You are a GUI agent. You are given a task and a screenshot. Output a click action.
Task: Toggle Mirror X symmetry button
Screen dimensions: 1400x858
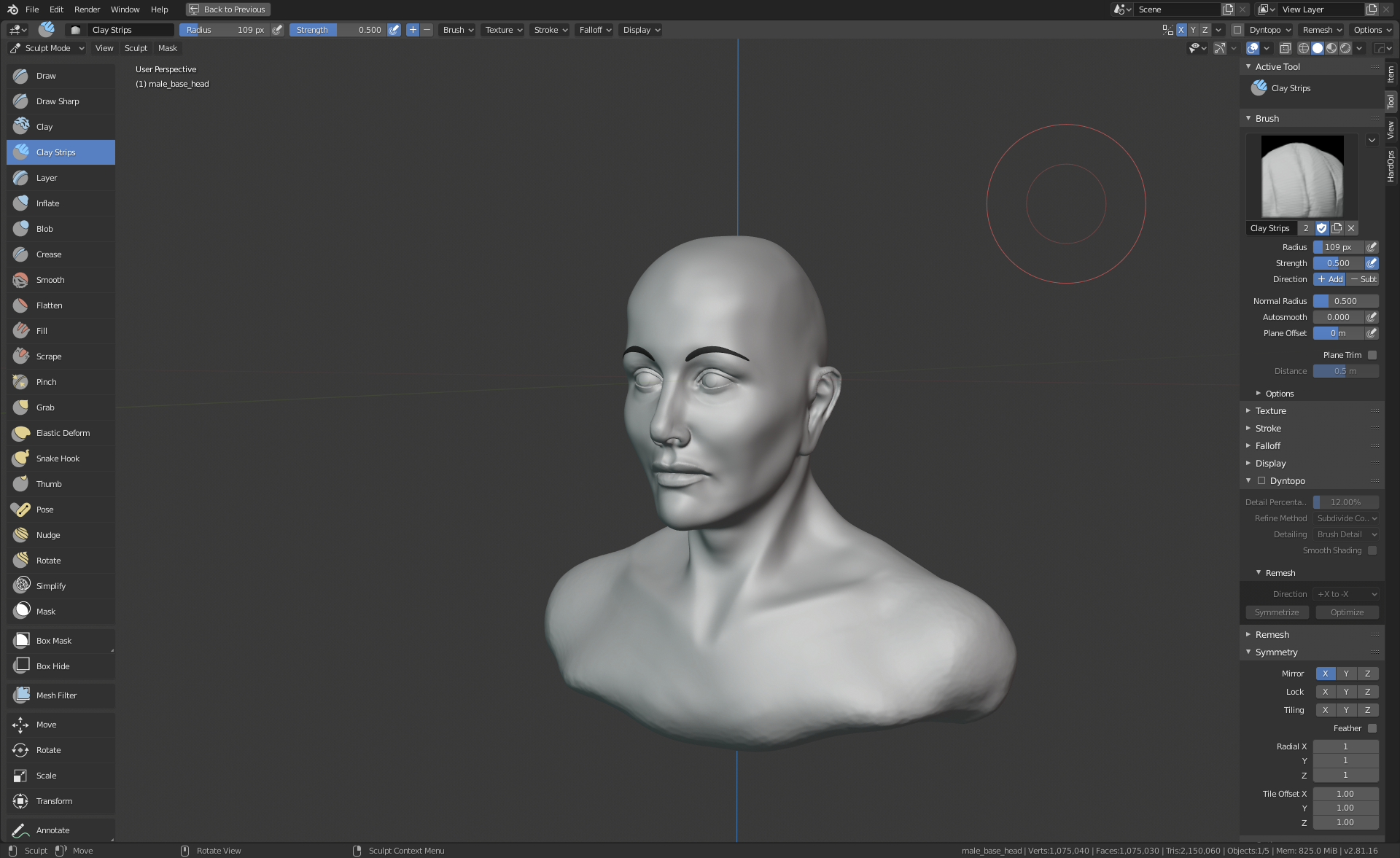(1325, 674)
